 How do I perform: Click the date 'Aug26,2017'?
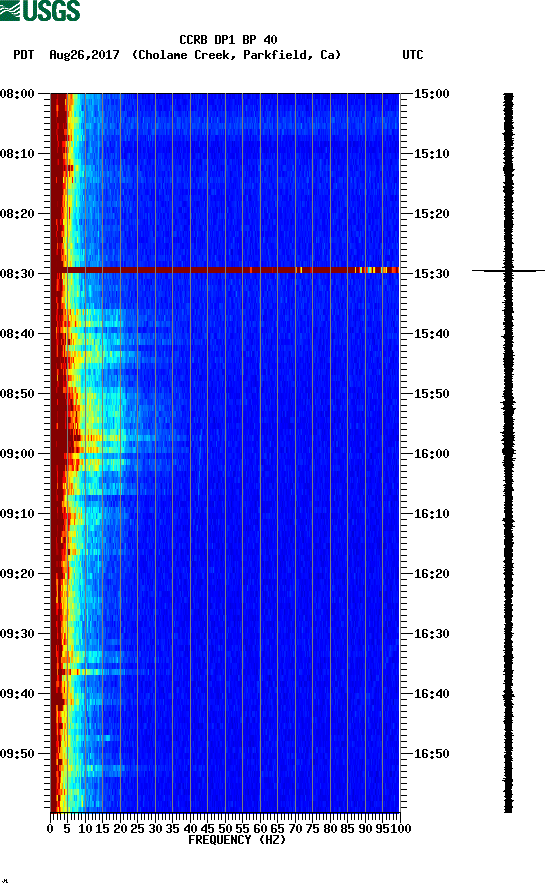(x=84, y=55)
